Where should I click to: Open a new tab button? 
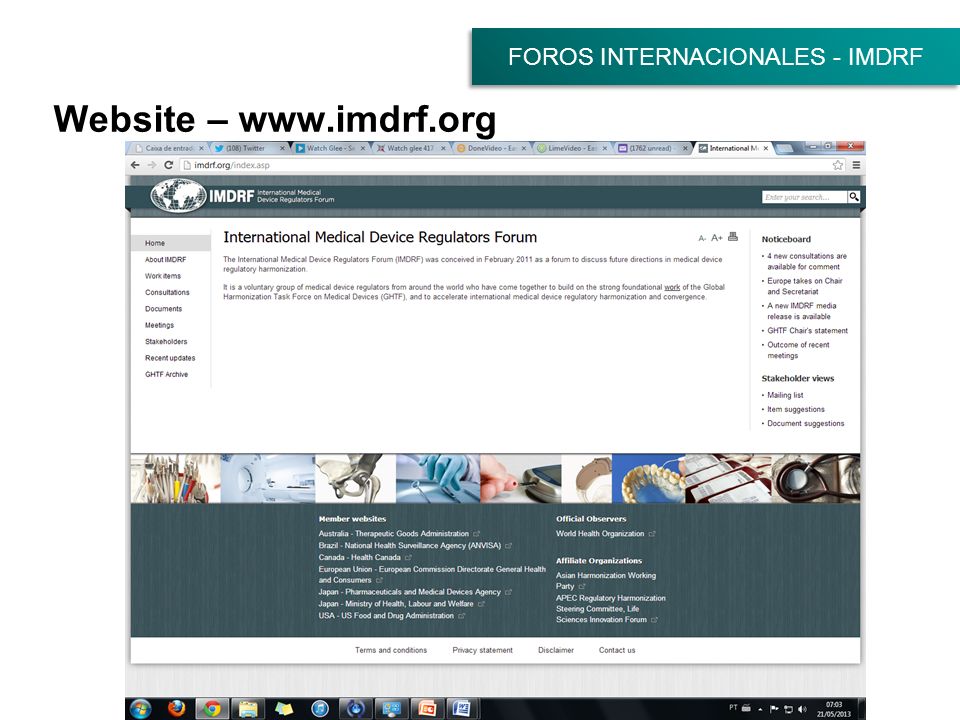784,148
